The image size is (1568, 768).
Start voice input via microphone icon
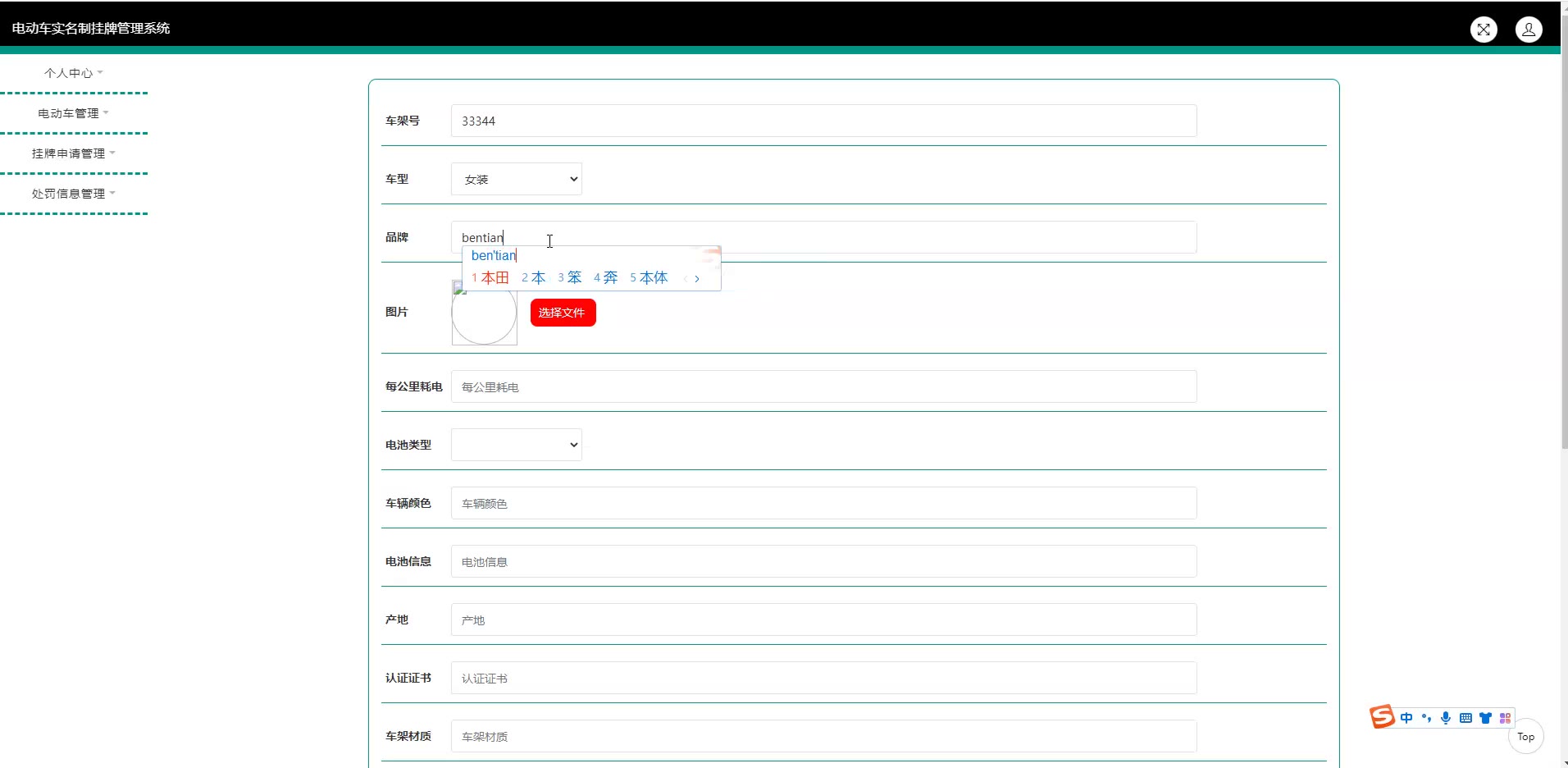pyautogui.click(x=1446, y=718)
